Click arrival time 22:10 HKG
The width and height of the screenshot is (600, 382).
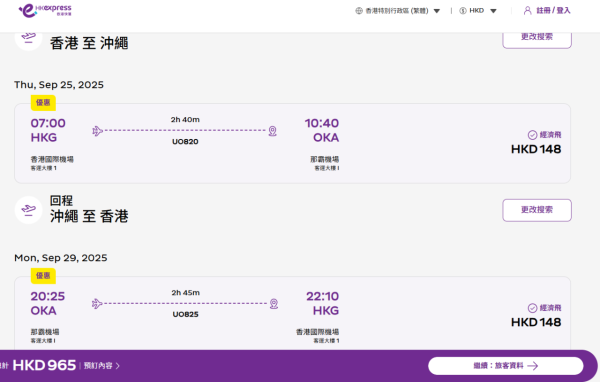323,303
